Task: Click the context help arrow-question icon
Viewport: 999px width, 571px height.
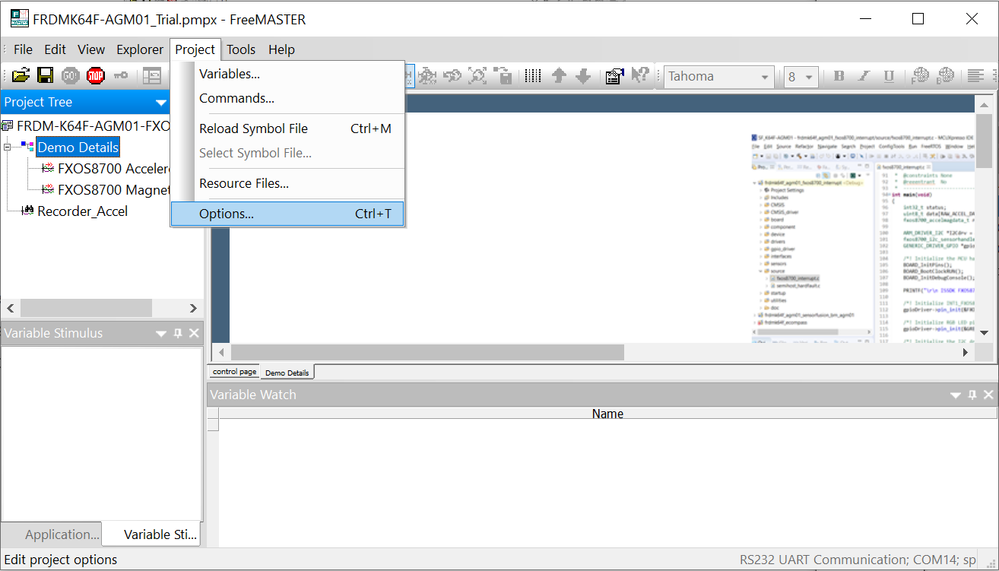Action: pos(639,76)
